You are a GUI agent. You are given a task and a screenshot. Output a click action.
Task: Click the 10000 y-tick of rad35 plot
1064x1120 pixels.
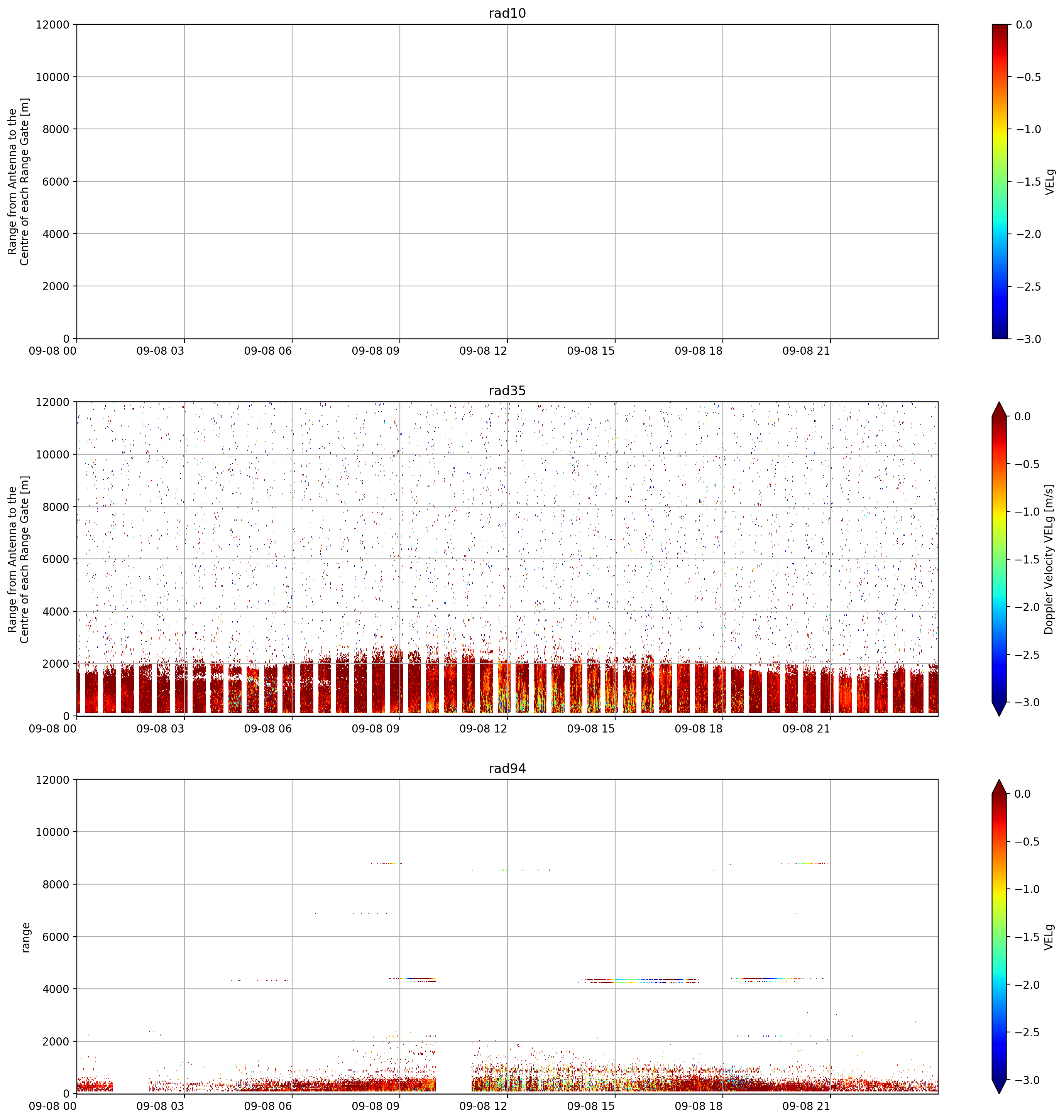[52, 455]
